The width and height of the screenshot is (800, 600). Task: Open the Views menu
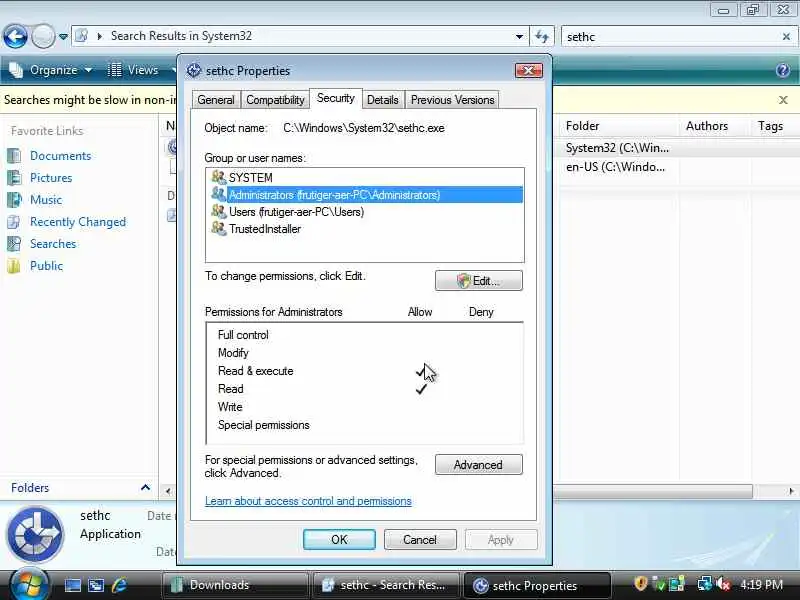click(x=134, y=70)
